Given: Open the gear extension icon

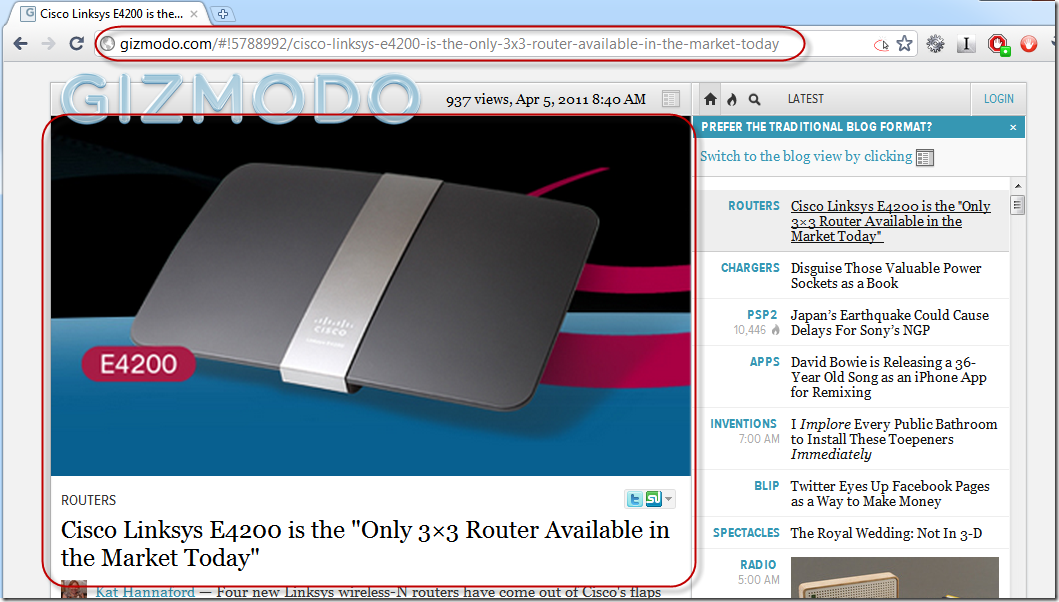Looking at the screenshot, I should click(x=935, y=44).
